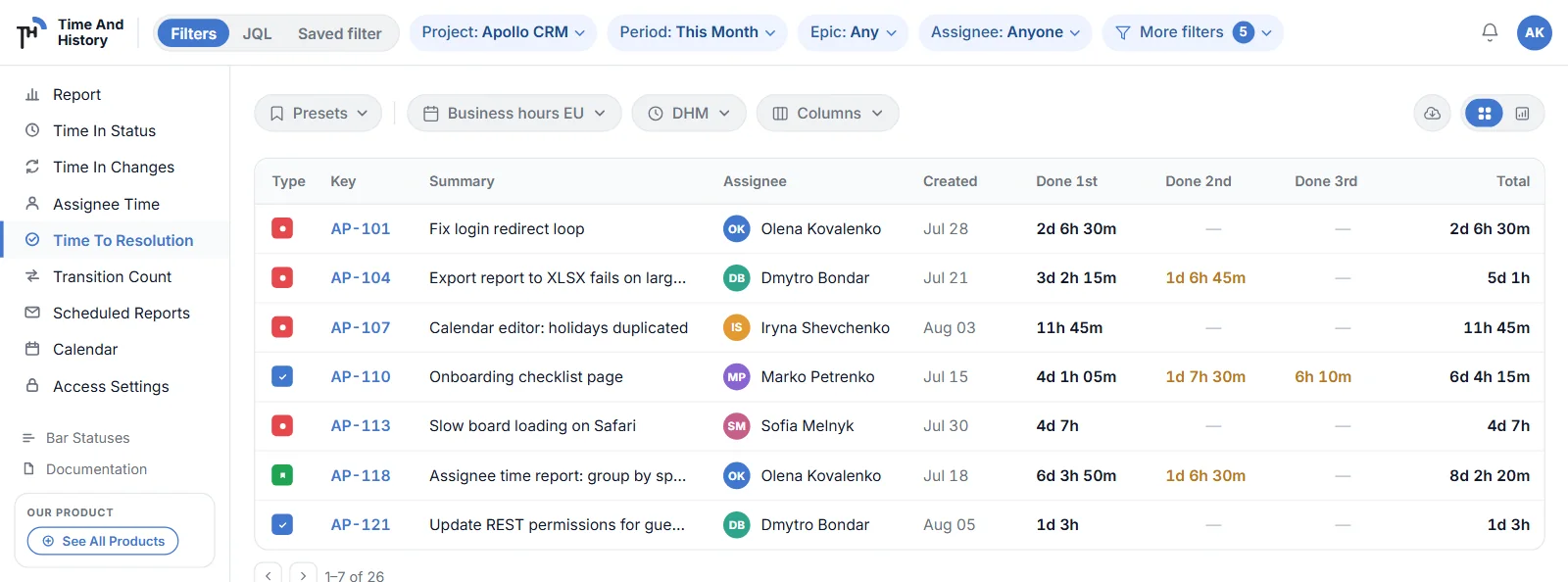
Task: Open Scheduled Reports in the sidebar
Action: [116, 313]
